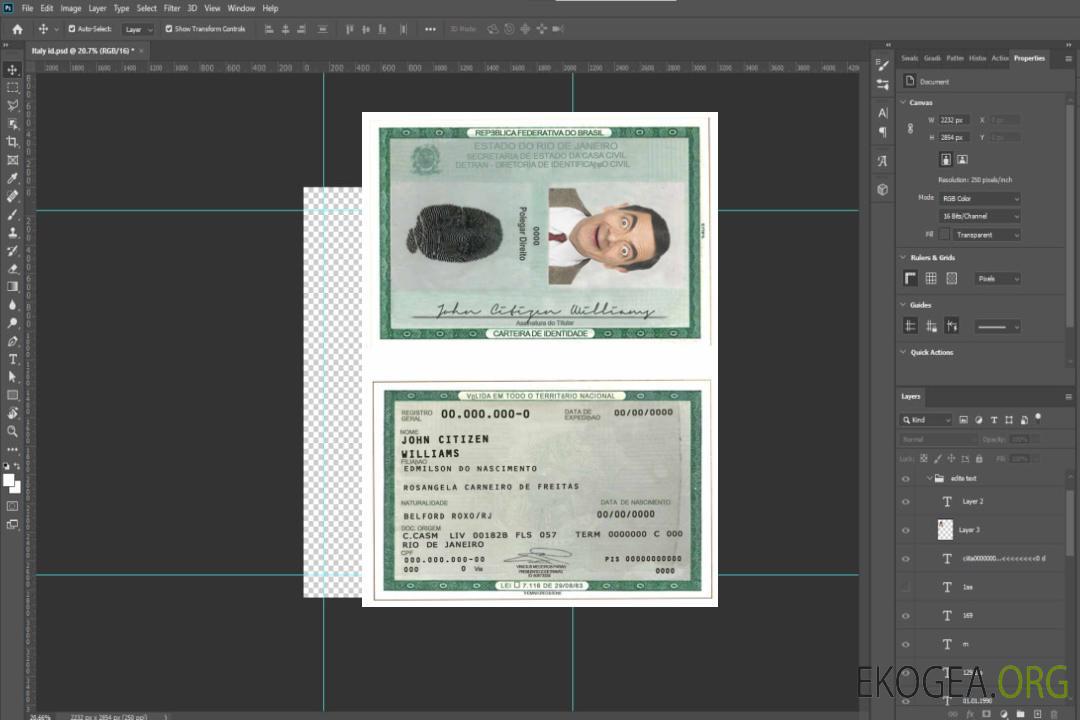Open the guide line style dropdown
1080x720 pixels.
[998, 327]
